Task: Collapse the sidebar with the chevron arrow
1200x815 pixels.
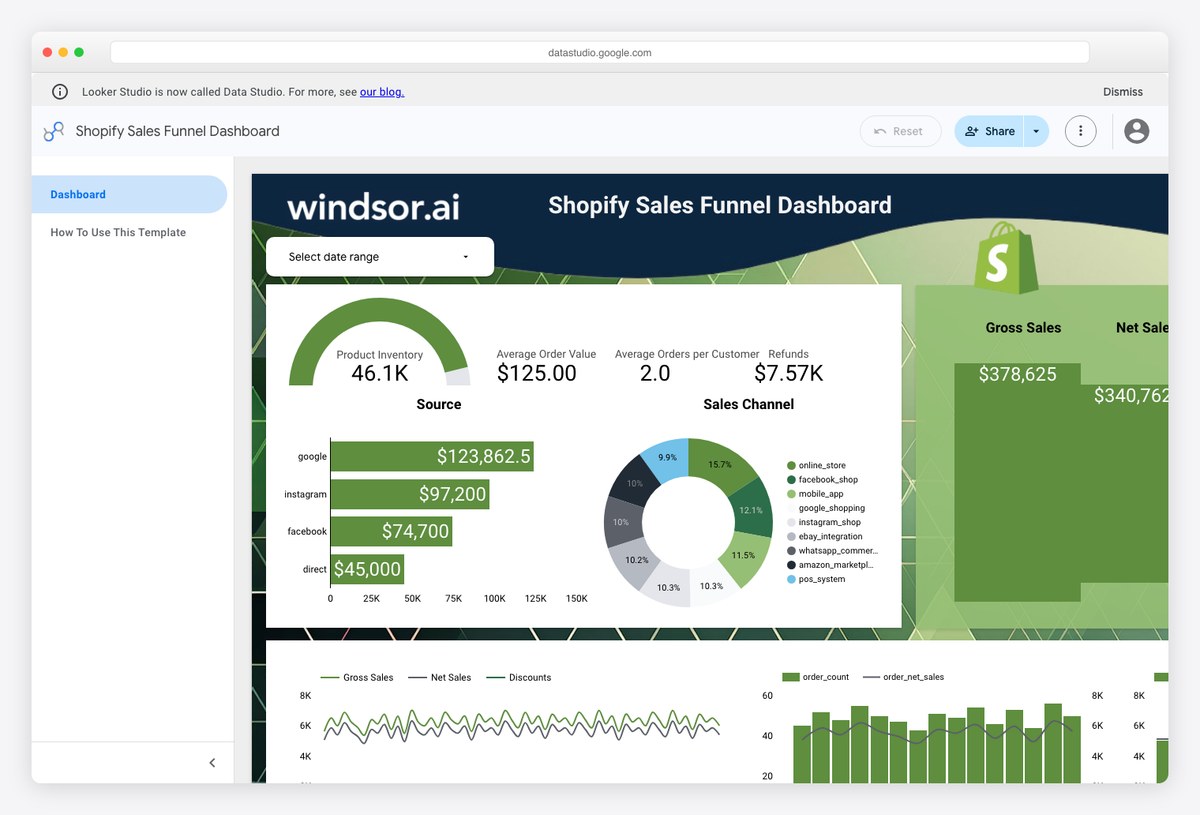Action: (x=212, y=763)
